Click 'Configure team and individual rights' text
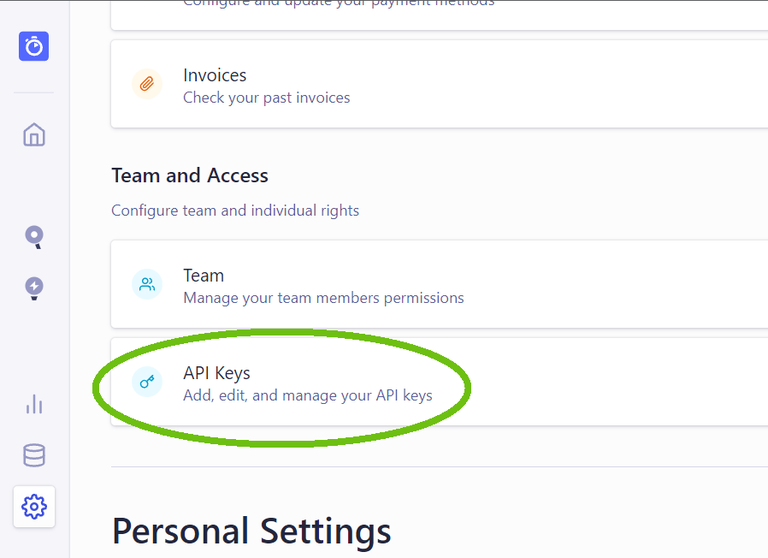 235,211
